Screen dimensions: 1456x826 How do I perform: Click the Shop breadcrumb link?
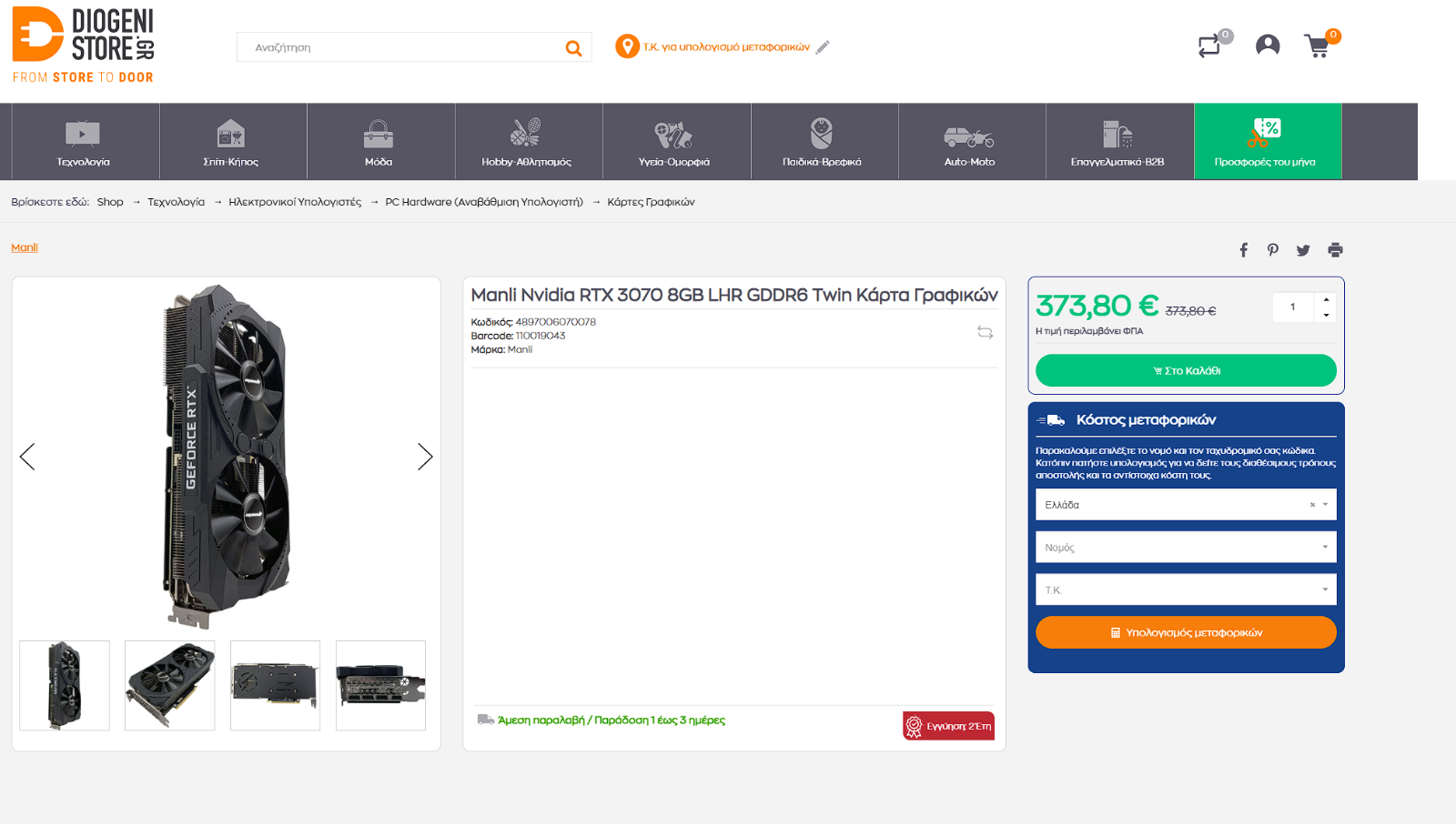point(110,202)
